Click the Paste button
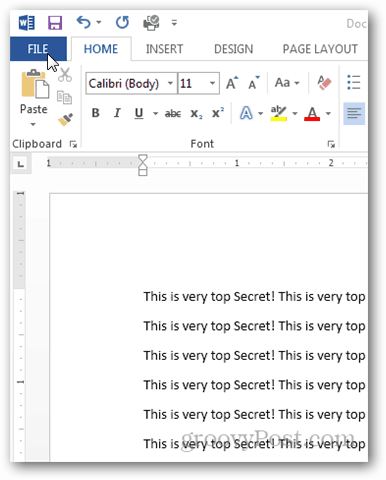 (34, 98)
